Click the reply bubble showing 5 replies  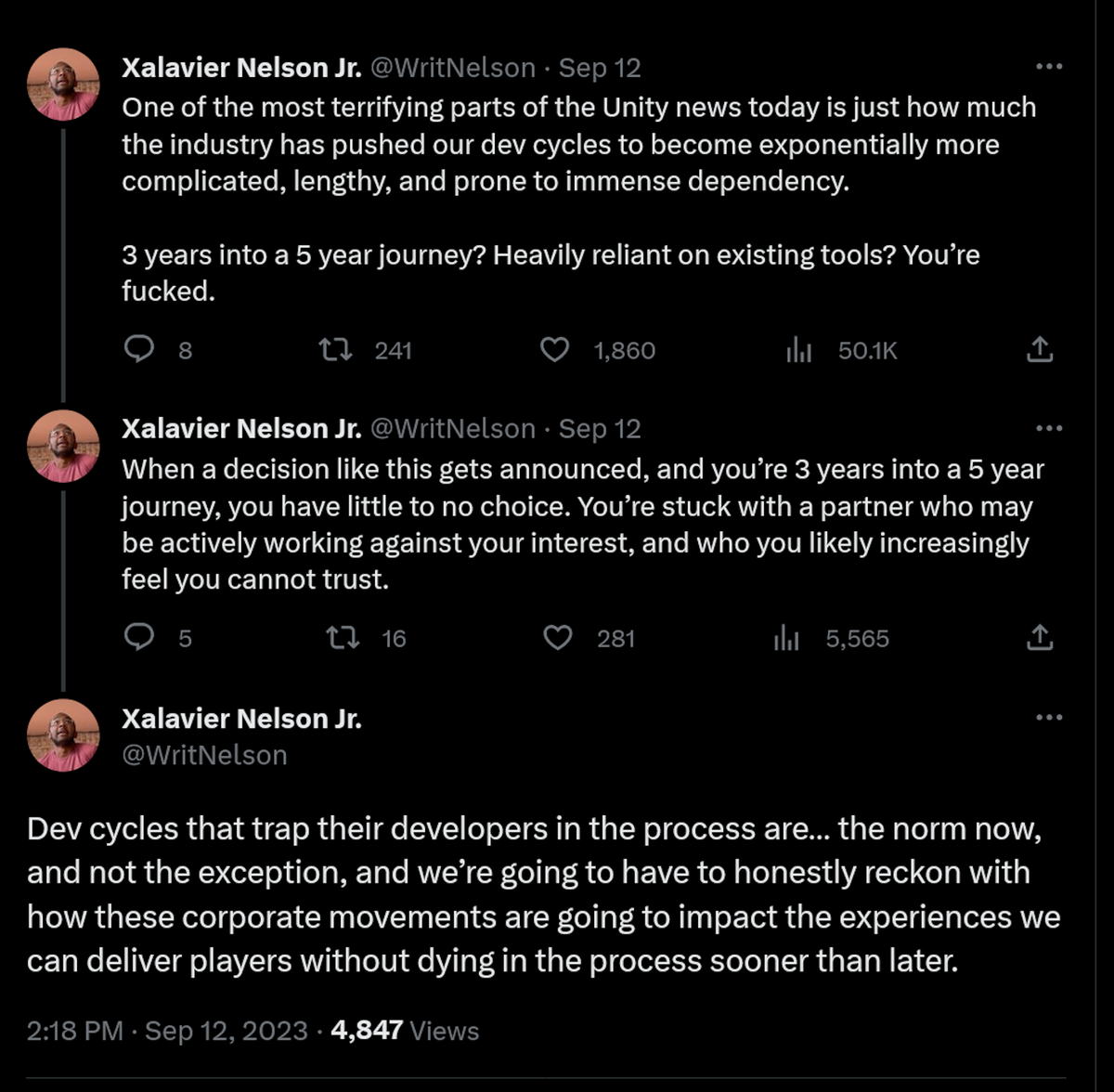click(x=139, y=638)
